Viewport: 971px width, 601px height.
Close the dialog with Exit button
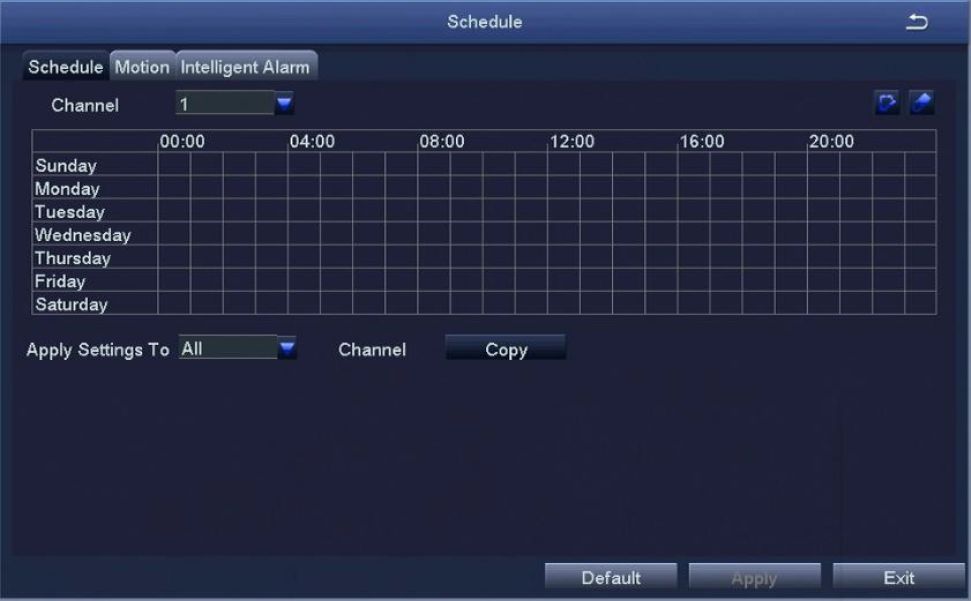pos(898,577)
